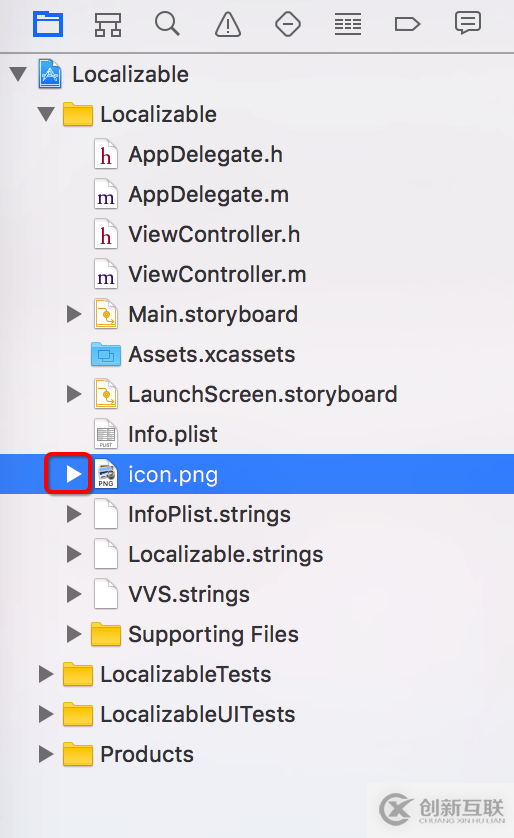Show the Debug navigator lines icon
The image size is (514, 838).
[348, 24]
